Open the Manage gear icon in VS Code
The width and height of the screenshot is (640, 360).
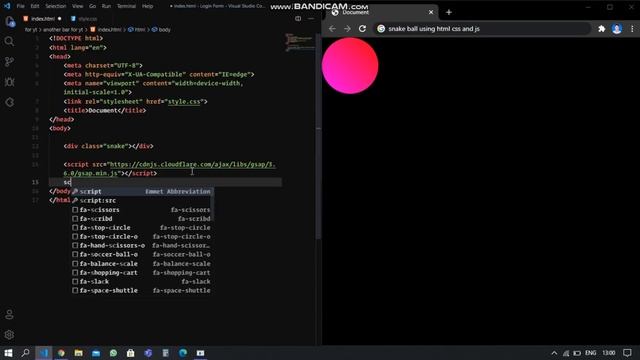[x=9, y=335]
